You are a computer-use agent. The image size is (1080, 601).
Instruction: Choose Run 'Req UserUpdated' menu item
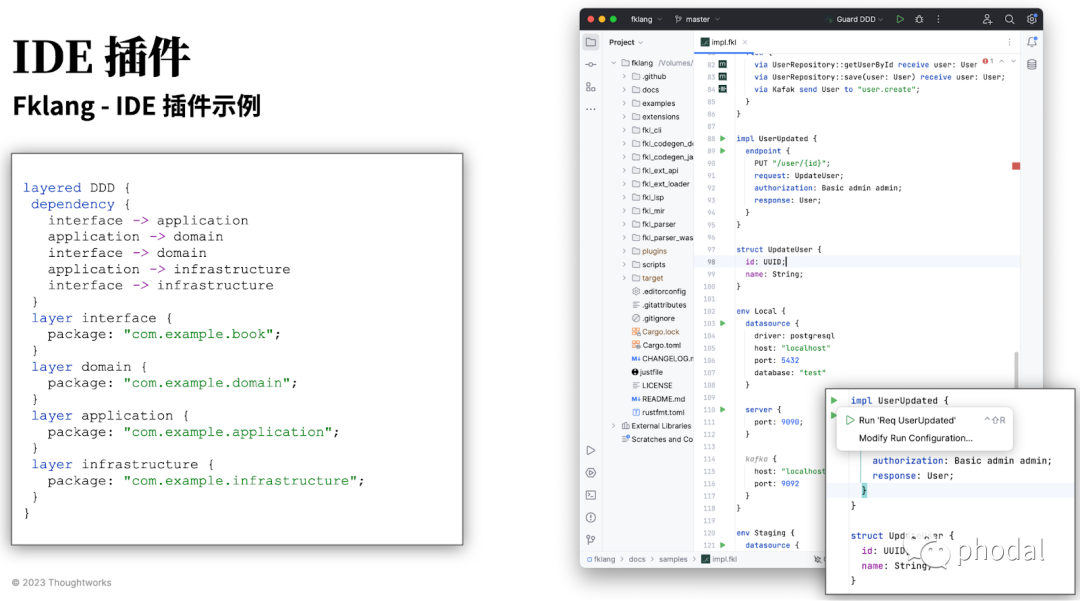pos(924,420)
